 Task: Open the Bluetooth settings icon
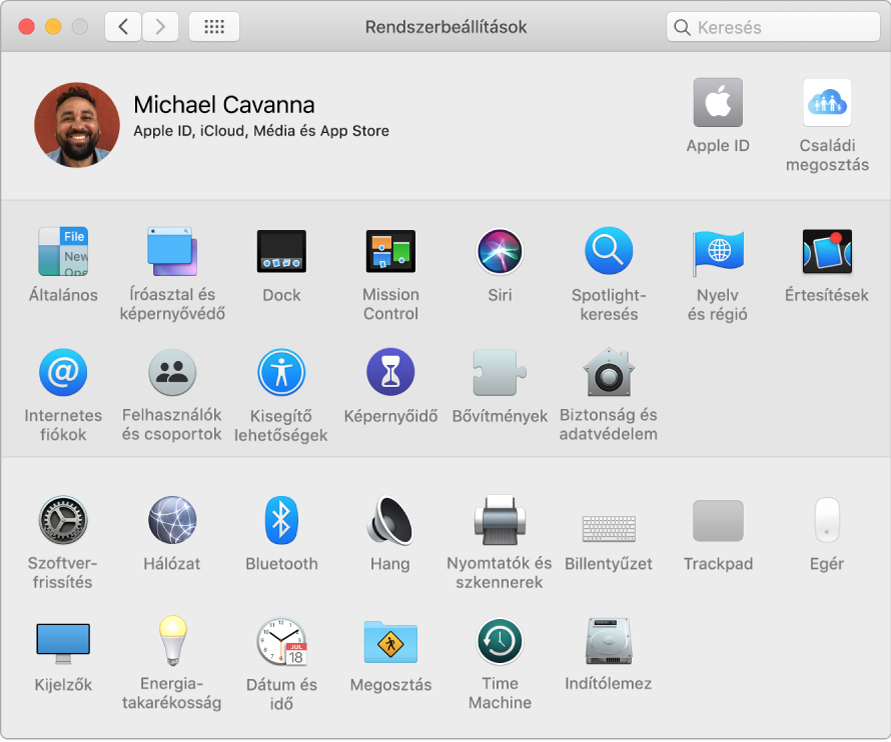coord(281,521)
